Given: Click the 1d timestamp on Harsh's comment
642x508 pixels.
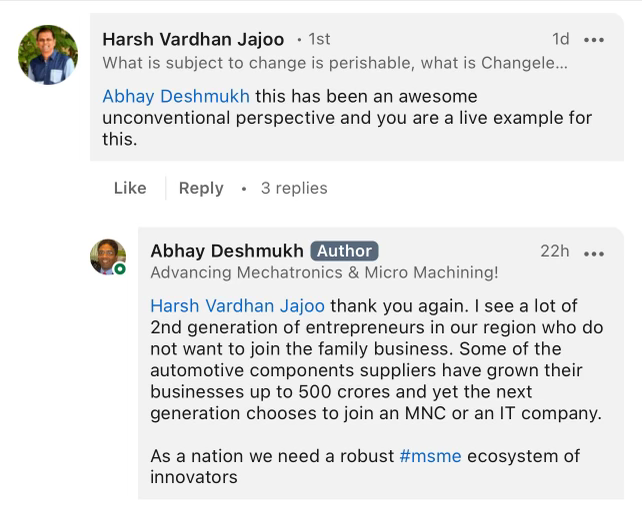Looking at the screenshot, I should tap(561, 39).
